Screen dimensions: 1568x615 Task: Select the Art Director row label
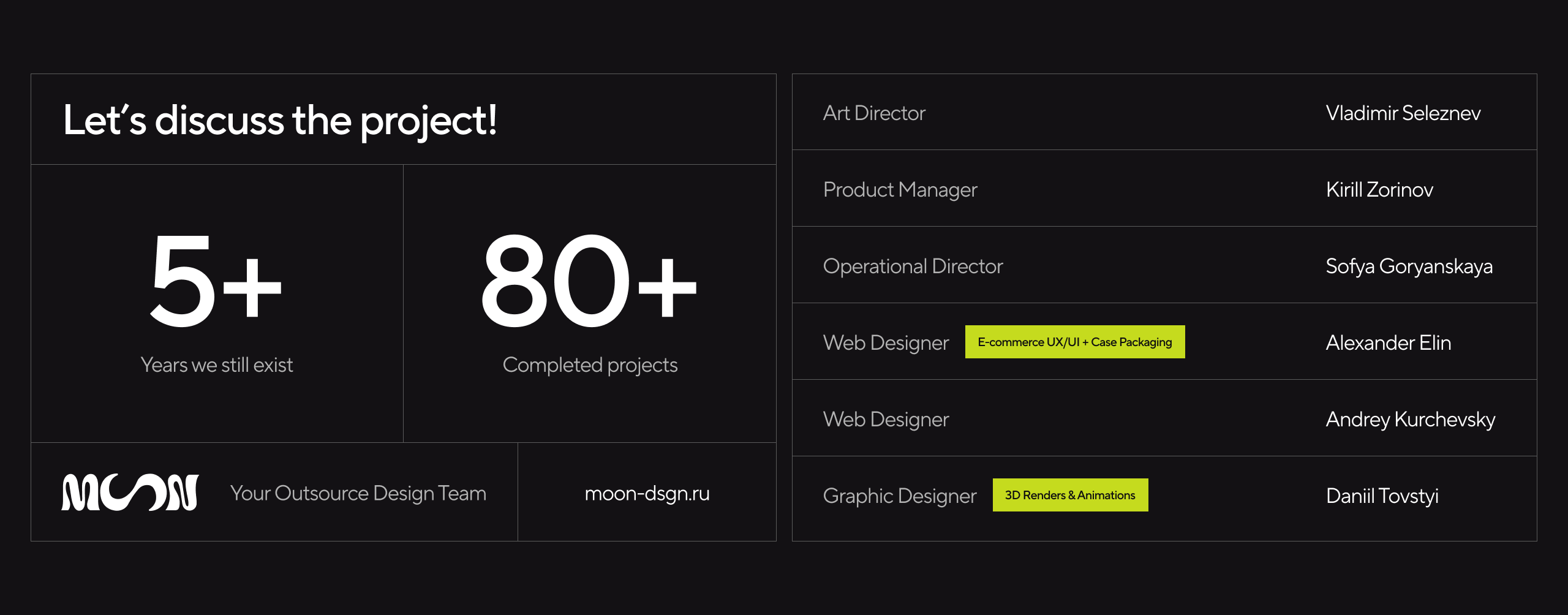click(x=873, y=113)
